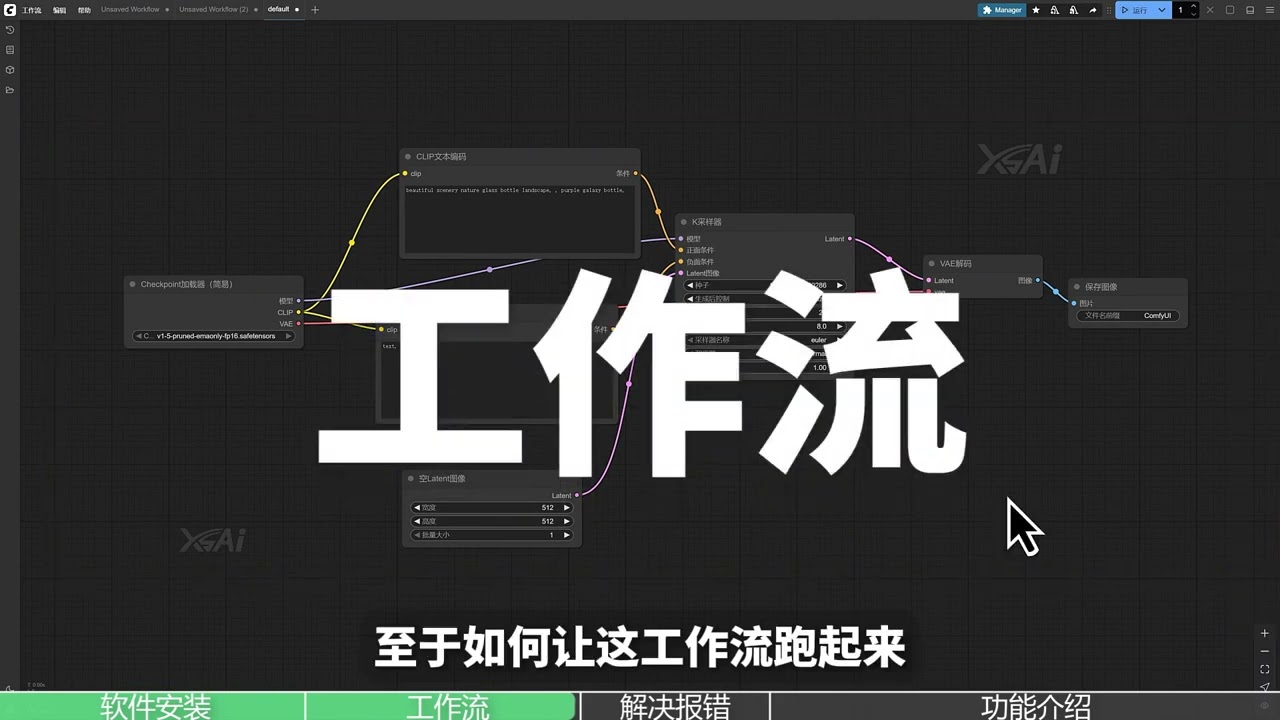
Task: Click the 宽度 512 value field
Action: point(492,508)
